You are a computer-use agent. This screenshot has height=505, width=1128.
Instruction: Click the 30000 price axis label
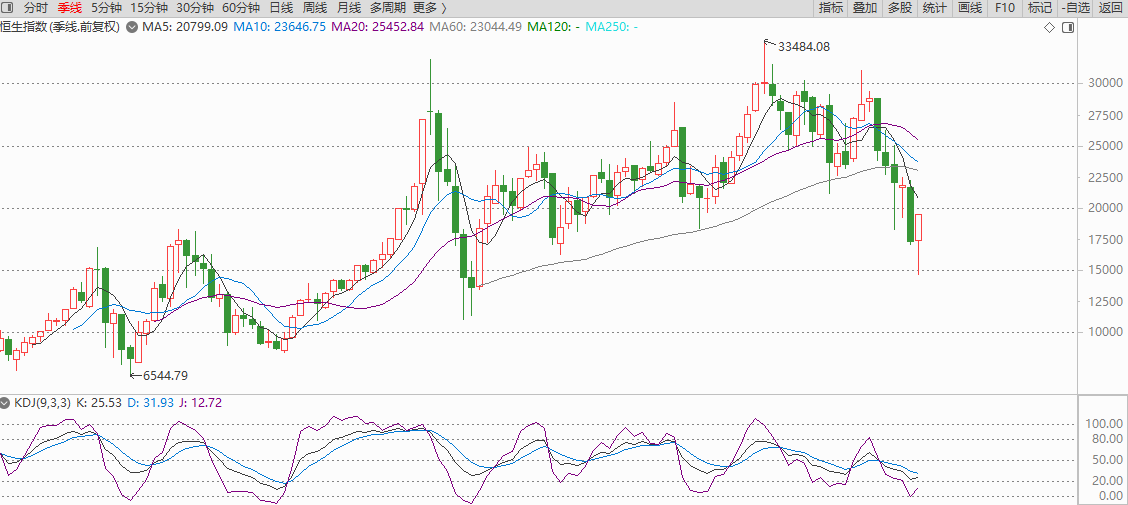(x=1106, y=83)
